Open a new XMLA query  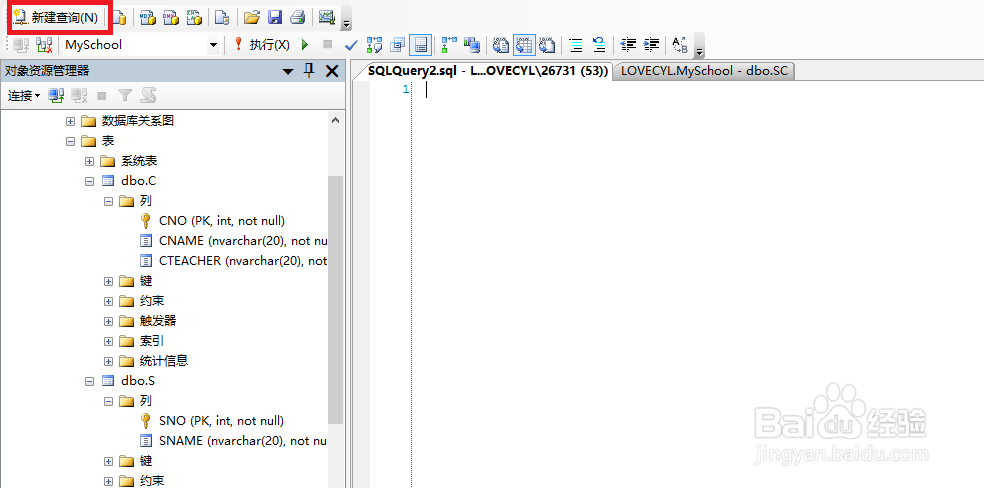(194, 18)
